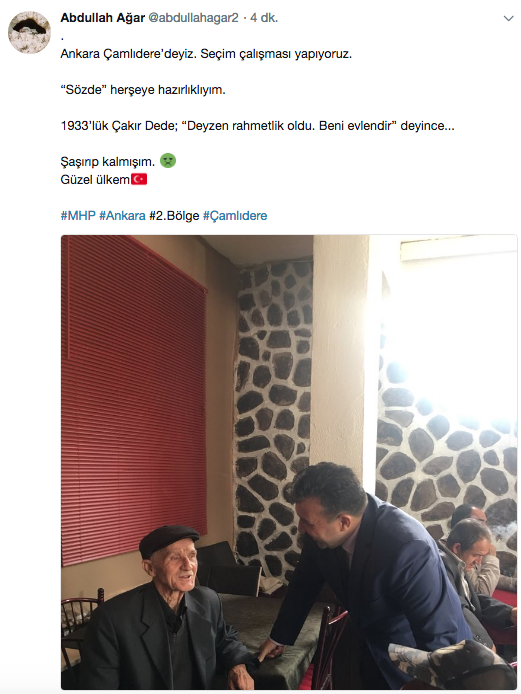This screenshot has height=694, width=521.
Task: Click the sentence '“Sözde” herşeye hazırlıklıyım.'
Action: click(143, 90)
